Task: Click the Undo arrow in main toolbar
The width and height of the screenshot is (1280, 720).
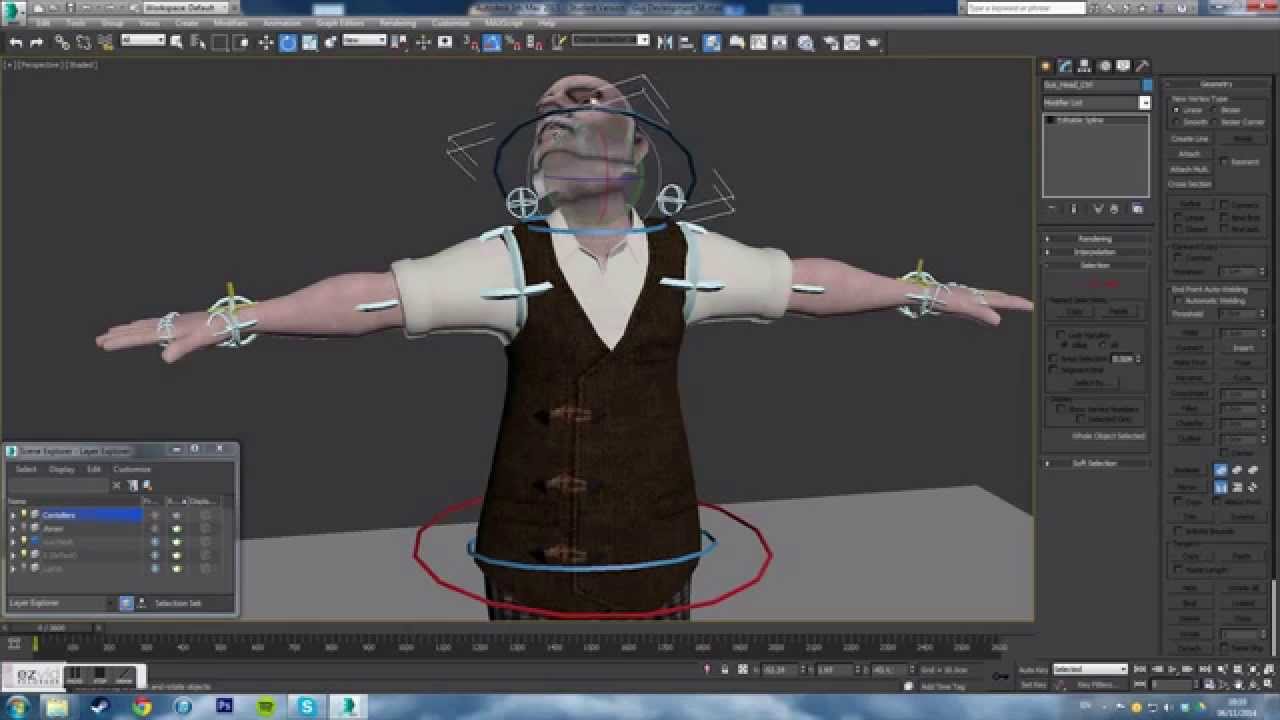Action: coord(16,42)
